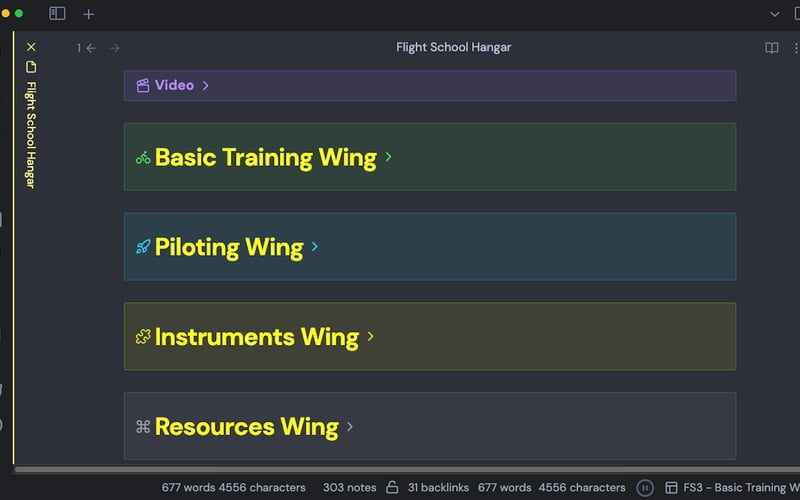Click the green window maximize button

(19, 14)
